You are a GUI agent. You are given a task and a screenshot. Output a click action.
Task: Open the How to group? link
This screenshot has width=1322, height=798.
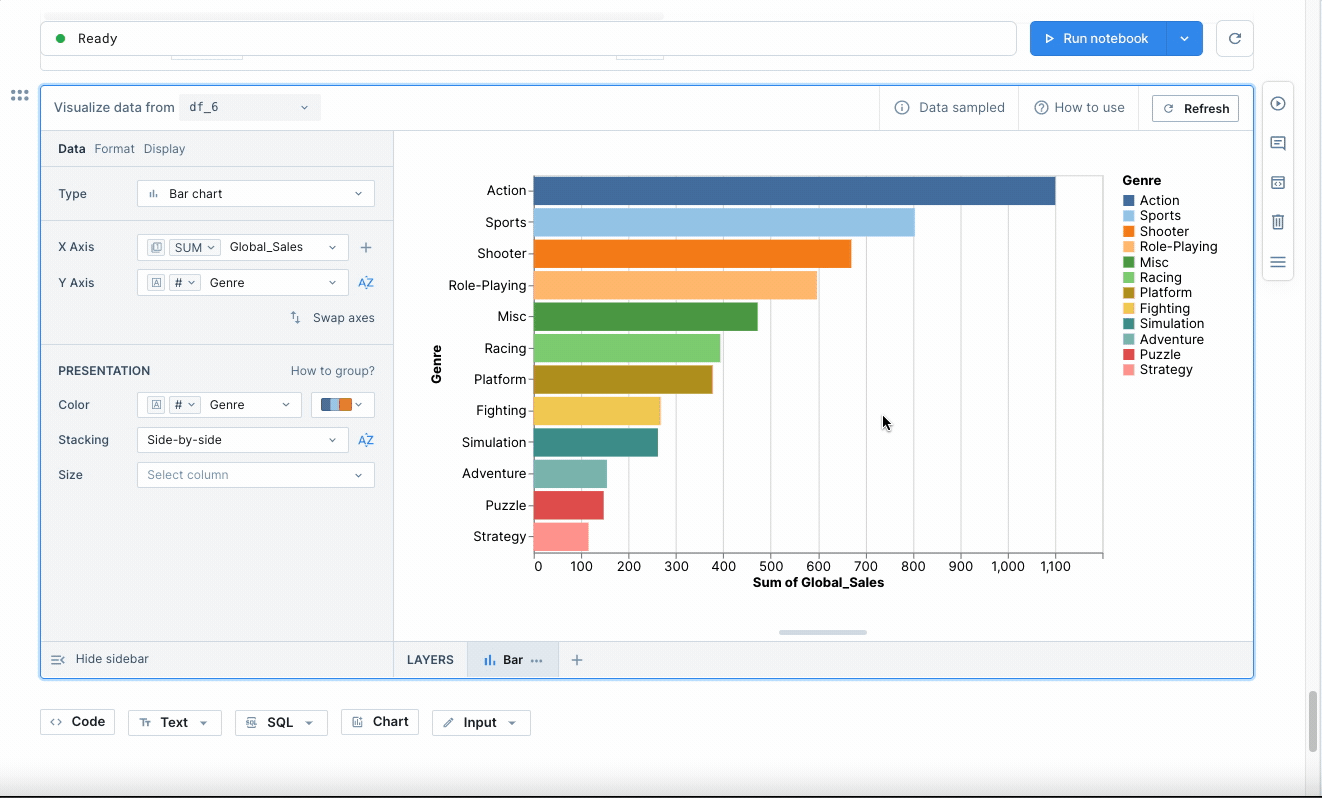pos(332,371)
